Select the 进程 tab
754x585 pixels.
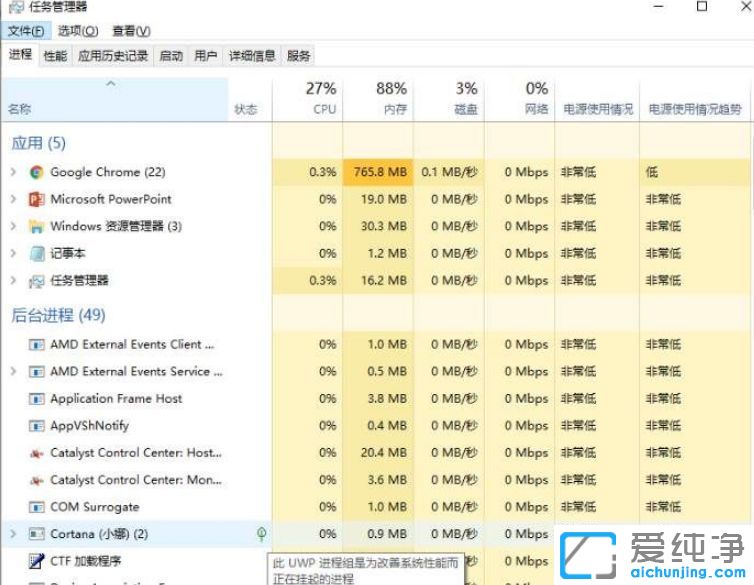[x=20, y=55]
